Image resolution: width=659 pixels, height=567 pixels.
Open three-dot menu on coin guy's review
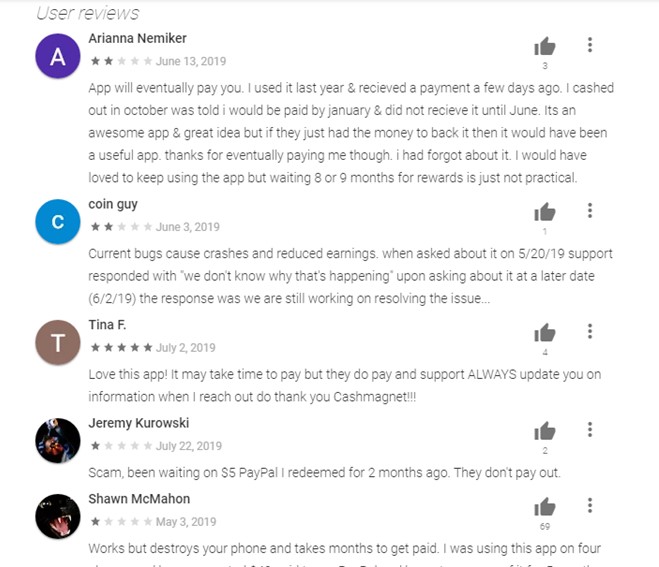click(x=590, y=211)
